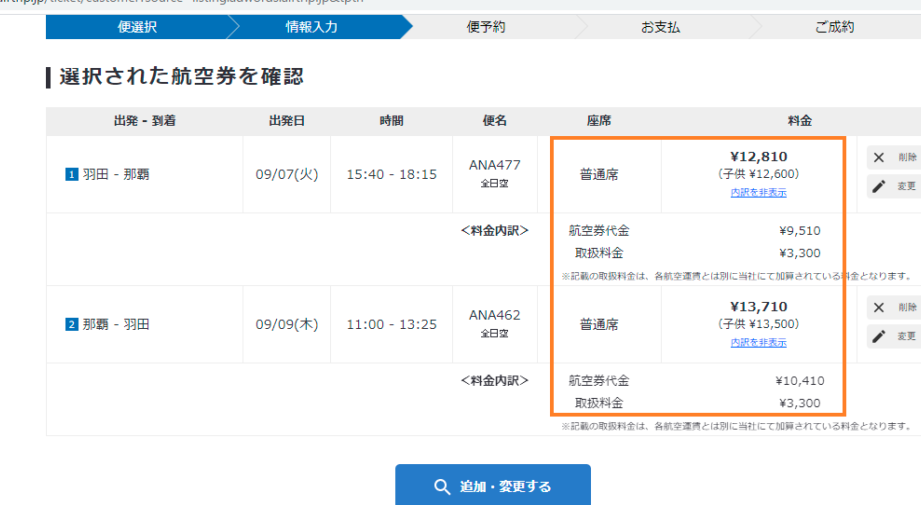
Task: Hide fare breakdown under ¥12,810 via 内訳を非表示
Action: pos(758,193)
